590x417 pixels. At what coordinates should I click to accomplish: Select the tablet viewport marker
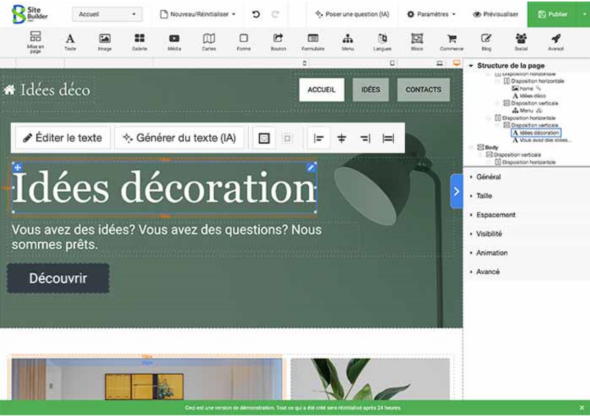pyautogui.click(x=392, y=63)
